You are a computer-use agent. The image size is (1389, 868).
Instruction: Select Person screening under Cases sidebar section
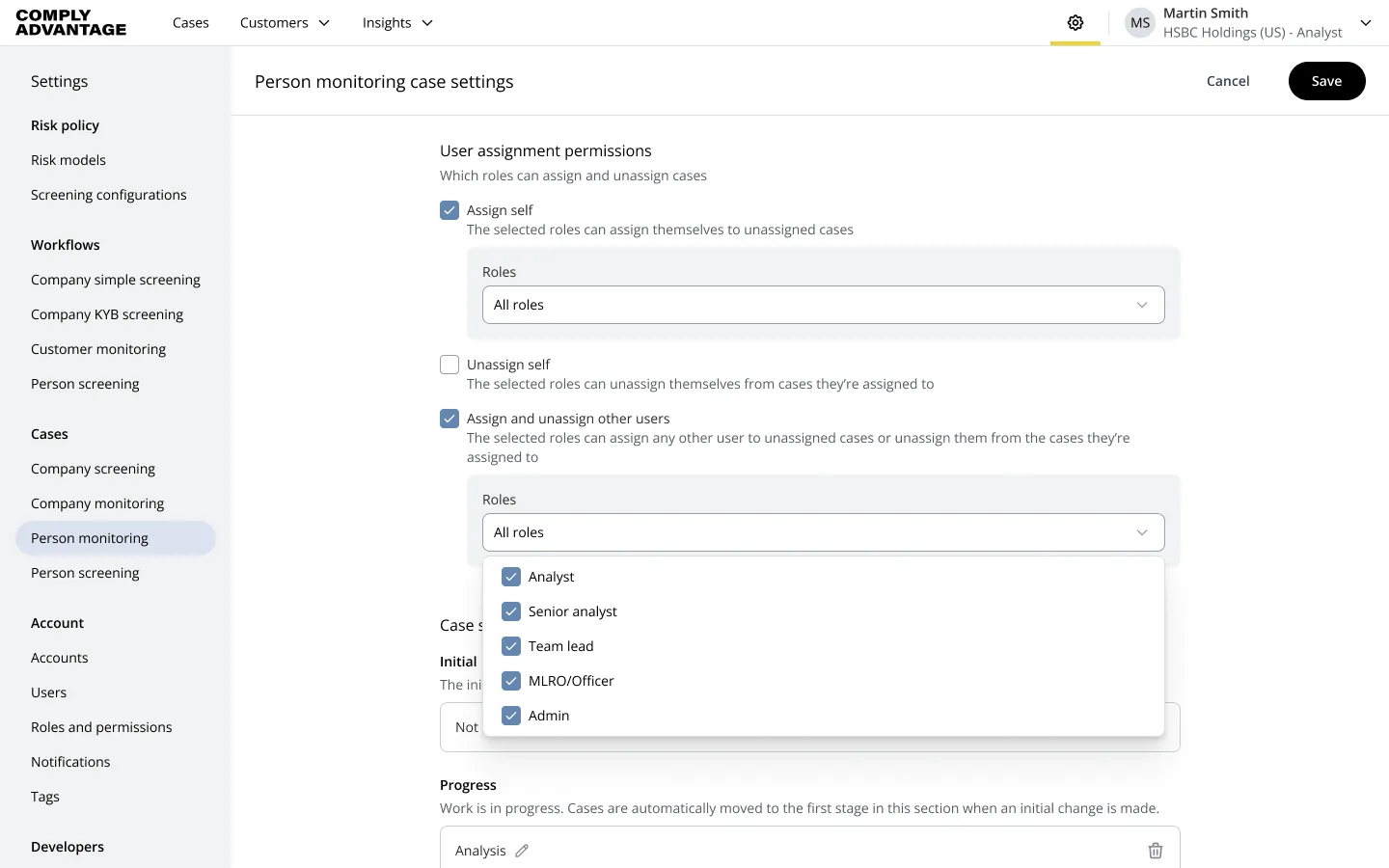pos(85,572)
